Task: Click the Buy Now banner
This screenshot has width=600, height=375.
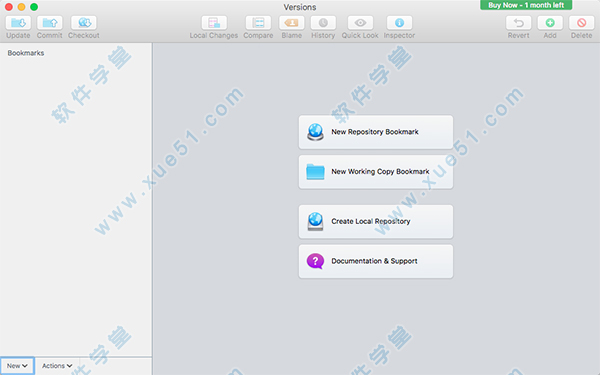Action: (x=526, y=5)
